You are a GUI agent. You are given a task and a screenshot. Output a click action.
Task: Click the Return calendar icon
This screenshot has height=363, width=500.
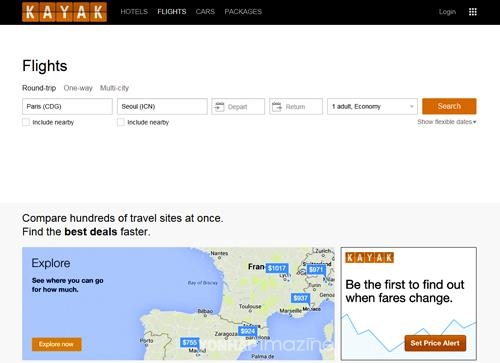277,107
